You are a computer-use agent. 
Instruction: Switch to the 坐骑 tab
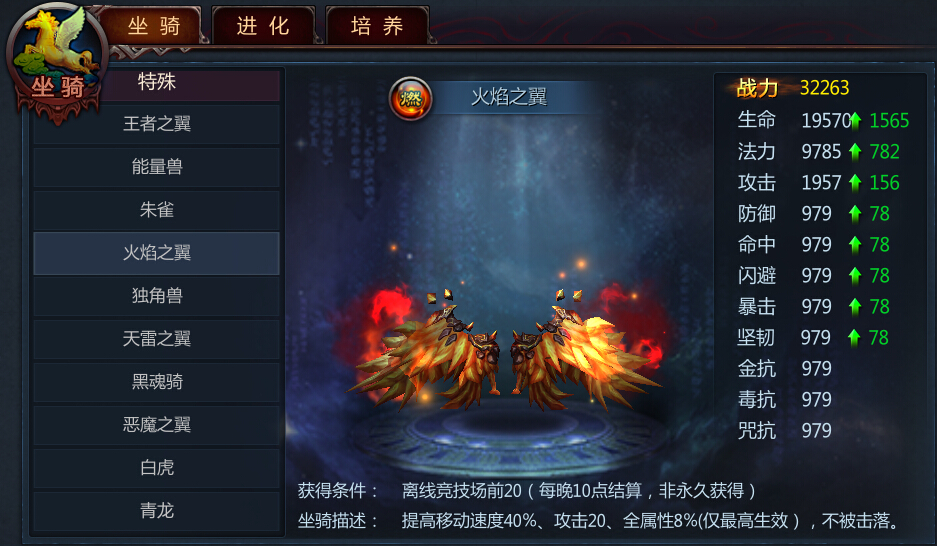154,26
